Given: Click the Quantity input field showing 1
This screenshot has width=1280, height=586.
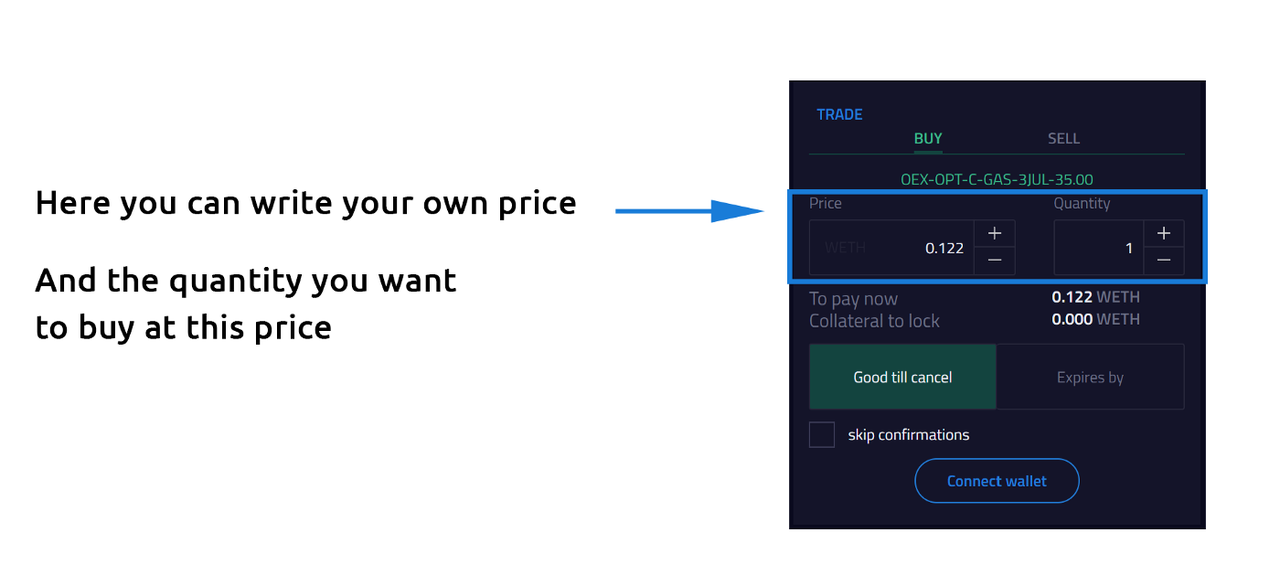Looking at the screenshot, I should tap(1099, 247).
